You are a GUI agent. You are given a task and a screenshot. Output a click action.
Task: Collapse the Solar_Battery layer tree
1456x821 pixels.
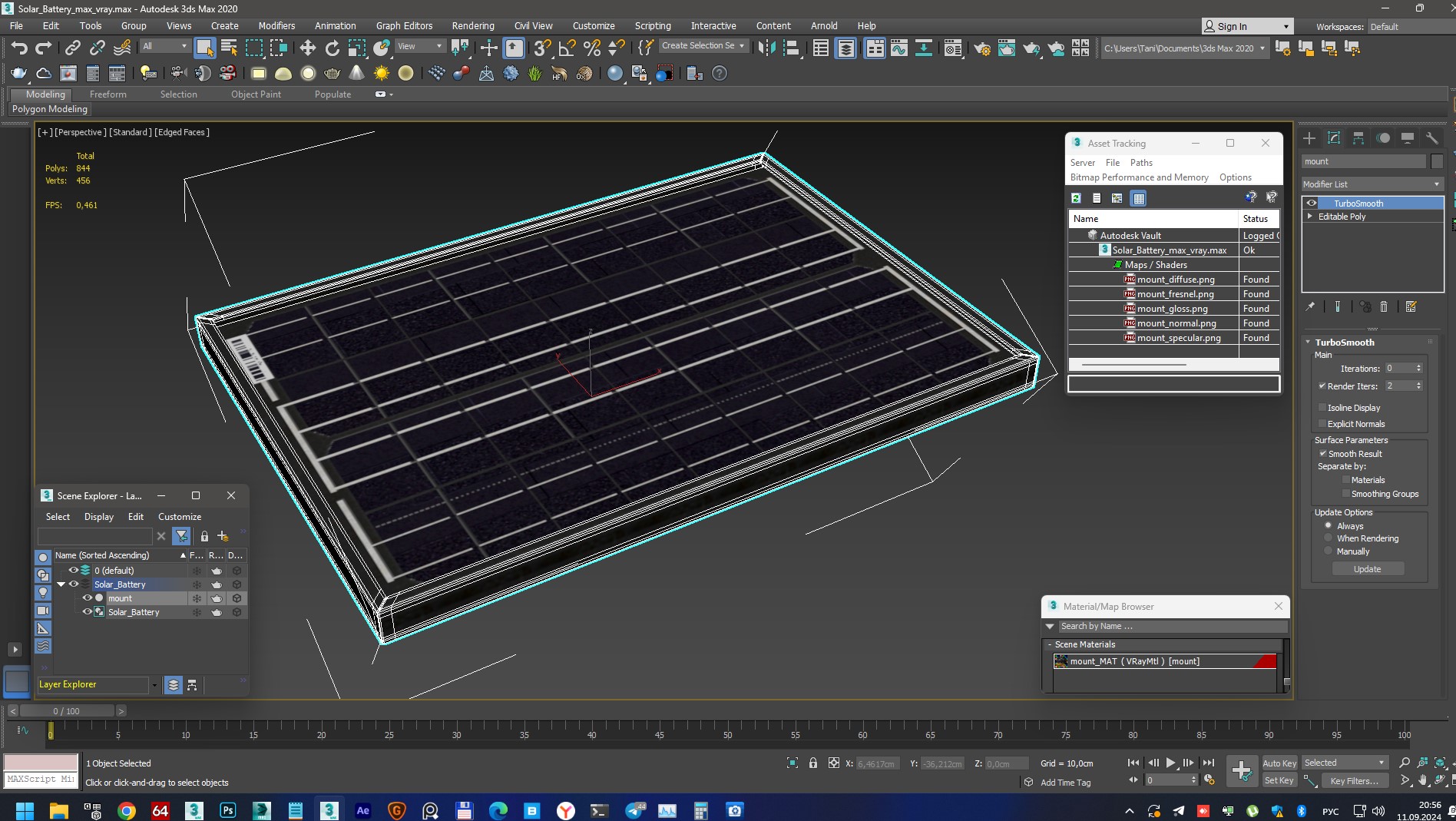click(61, 584)
